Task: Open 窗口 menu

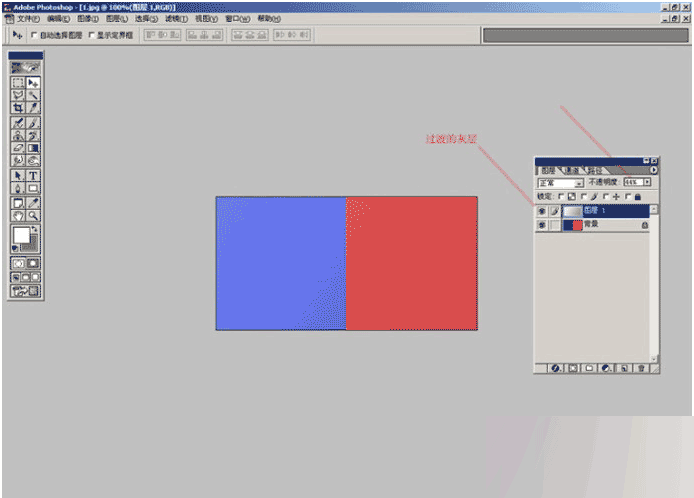Action: 238,19
